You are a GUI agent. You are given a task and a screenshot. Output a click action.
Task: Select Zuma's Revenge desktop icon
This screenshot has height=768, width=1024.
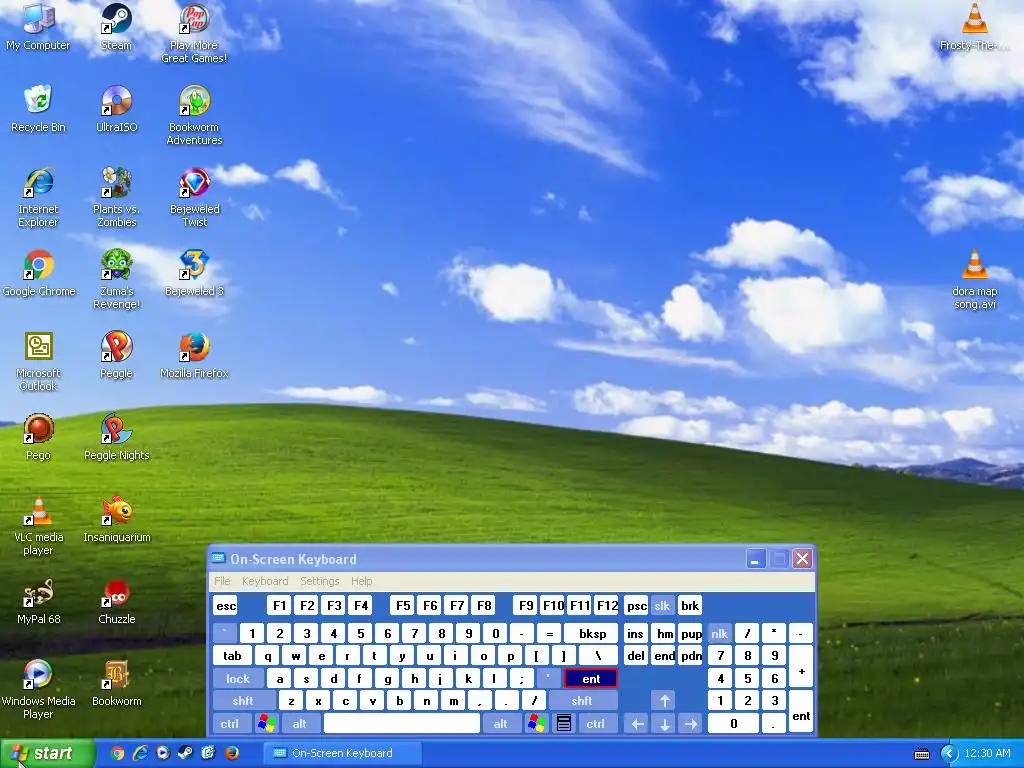[116, 280]
